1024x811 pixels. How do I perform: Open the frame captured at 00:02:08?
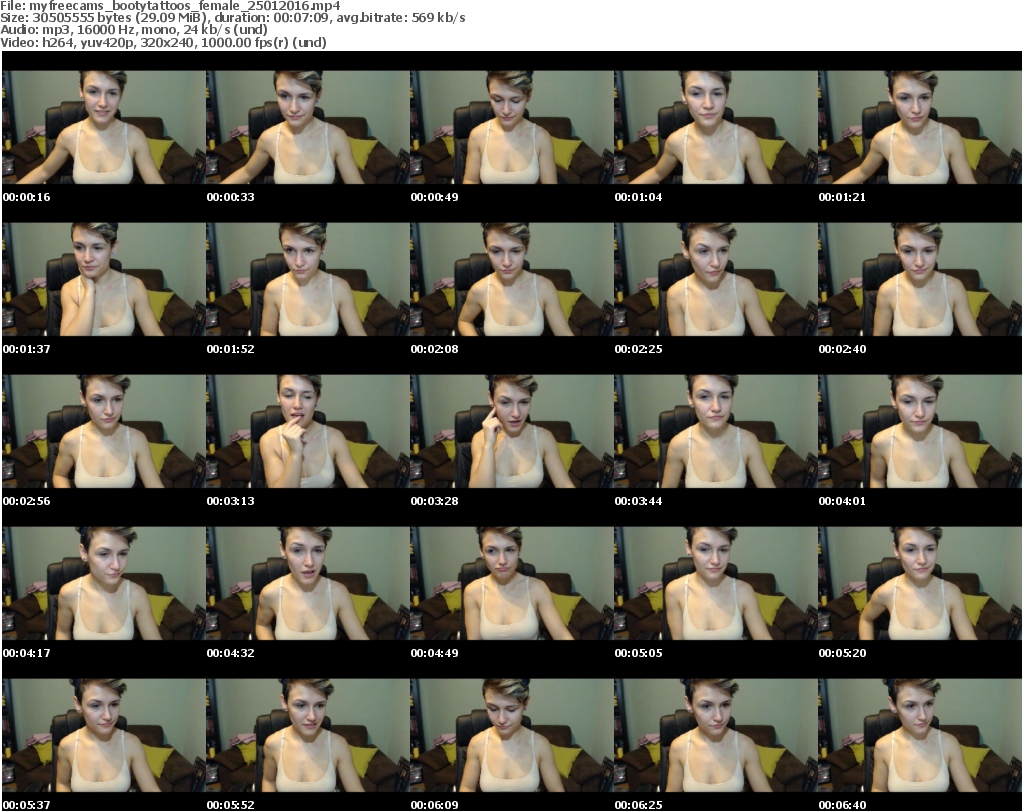(x=512, y=279)
